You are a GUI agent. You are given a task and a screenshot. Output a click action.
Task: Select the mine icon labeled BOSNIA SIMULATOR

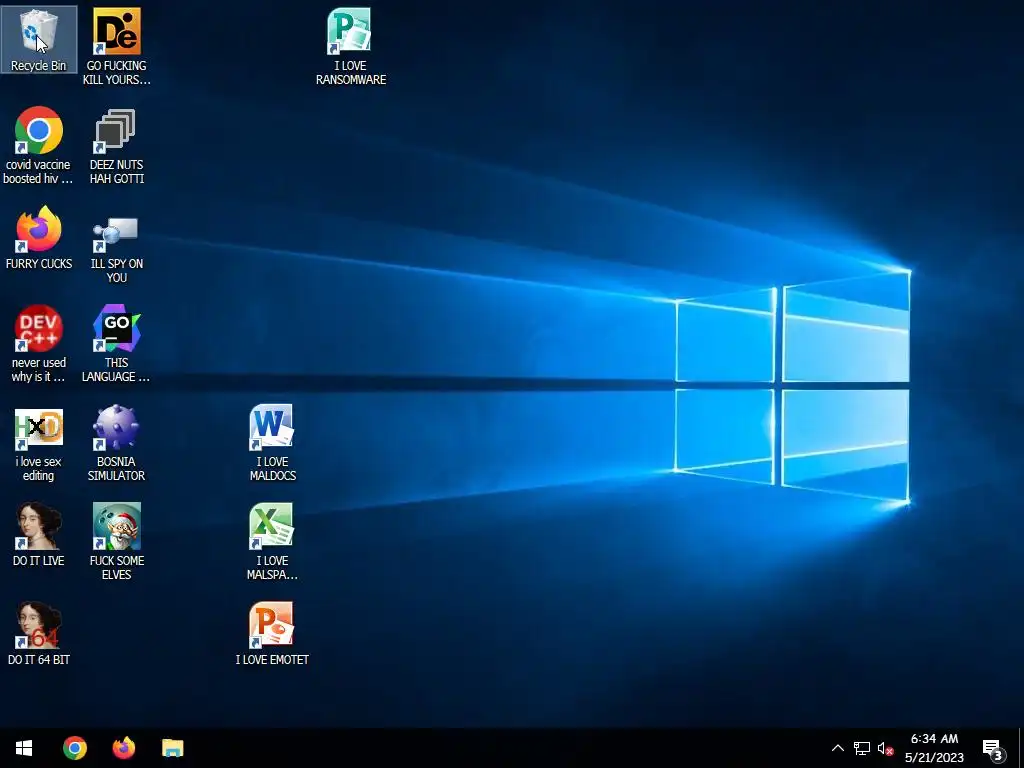(117, 443)
